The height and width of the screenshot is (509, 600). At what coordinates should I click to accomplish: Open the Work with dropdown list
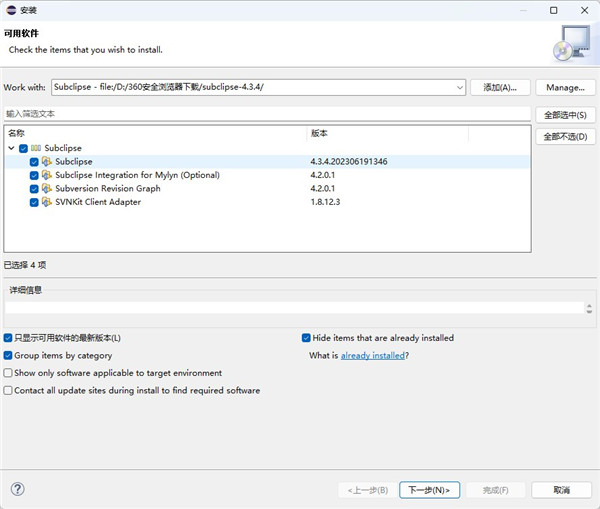459,88
